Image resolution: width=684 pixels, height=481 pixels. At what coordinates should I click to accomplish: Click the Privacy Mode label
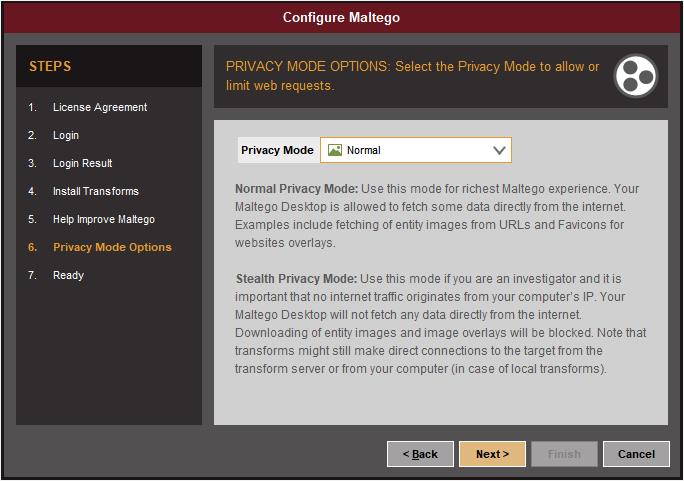(x=277, y=150)
